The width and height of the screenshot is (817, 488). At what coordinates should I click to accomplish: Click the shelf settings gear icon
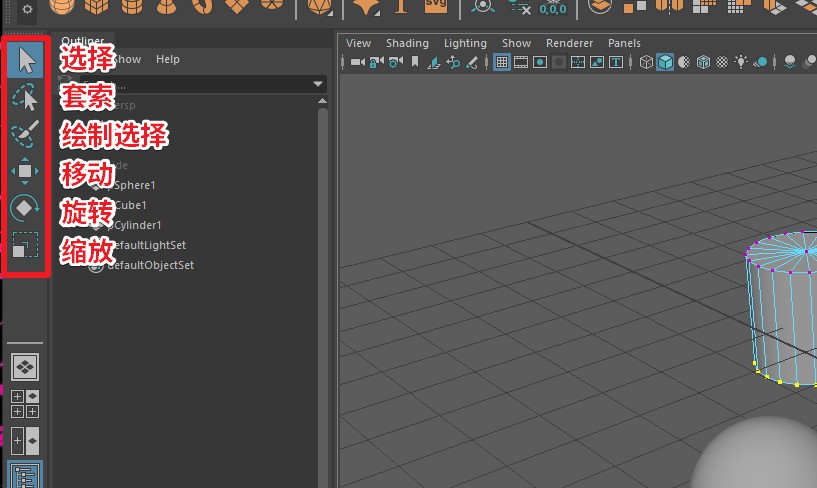[27, 8]
